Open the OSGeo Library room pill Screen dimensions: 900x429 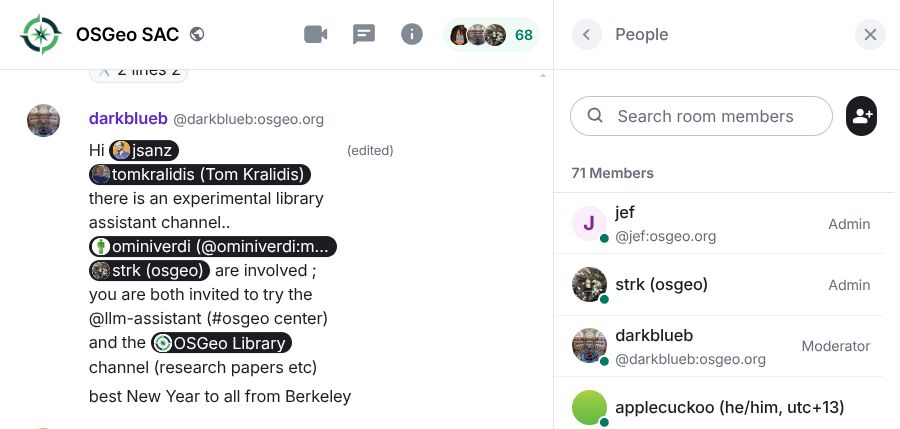tap(221, 343)
